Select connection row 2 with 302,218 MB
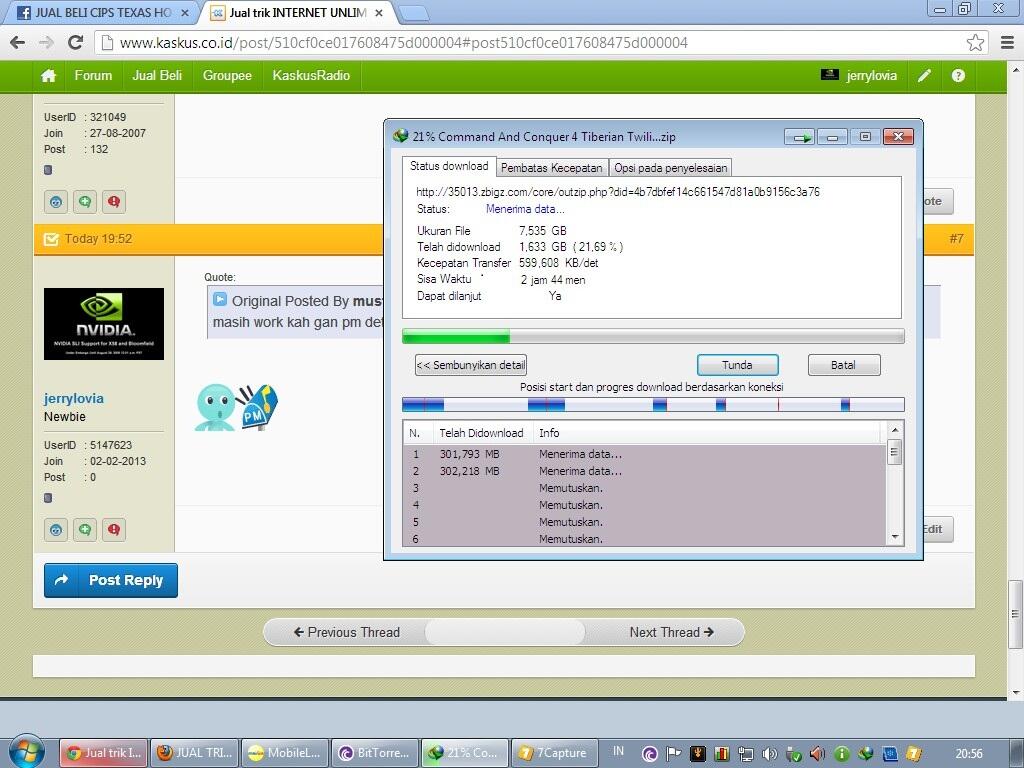Image resolution: width=1024 pixels, height=768 pixels. 645,471
